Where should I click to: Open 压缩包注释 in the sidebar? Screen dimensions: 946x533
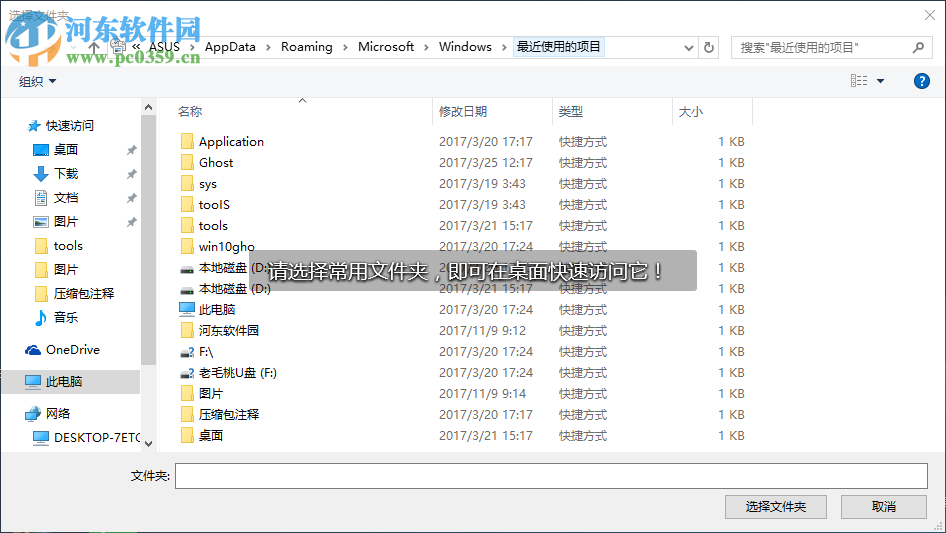[x=74, y=293]
